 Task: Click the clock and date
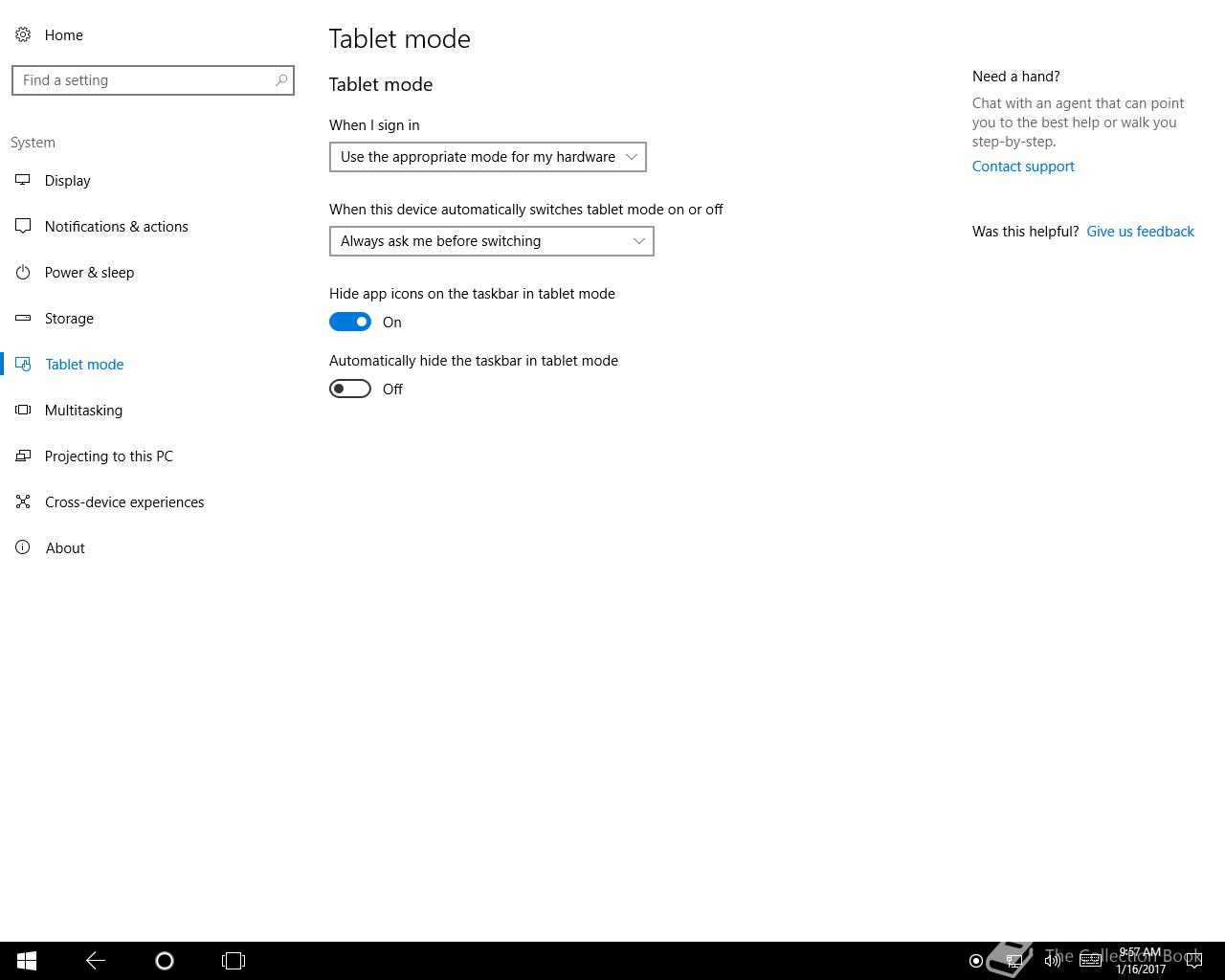1140,961
